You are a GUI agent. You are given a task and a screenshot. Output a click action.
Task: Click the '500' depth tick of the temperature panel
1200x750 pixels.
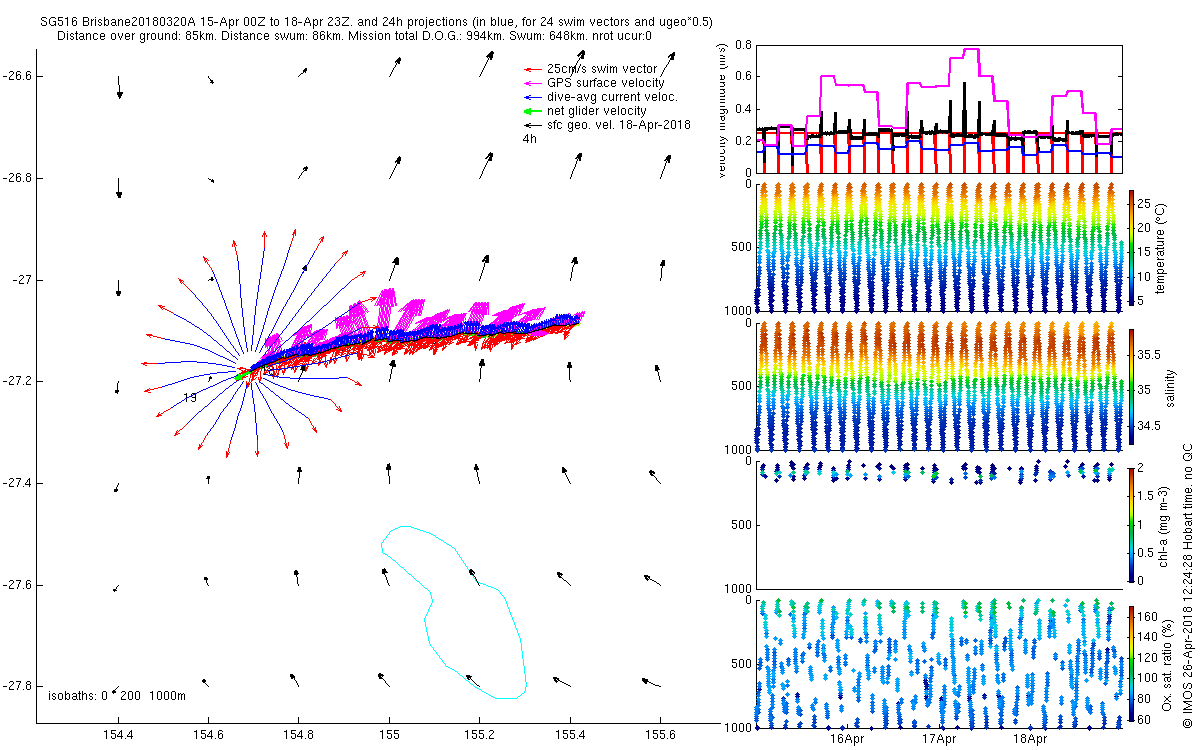point(740,247)
